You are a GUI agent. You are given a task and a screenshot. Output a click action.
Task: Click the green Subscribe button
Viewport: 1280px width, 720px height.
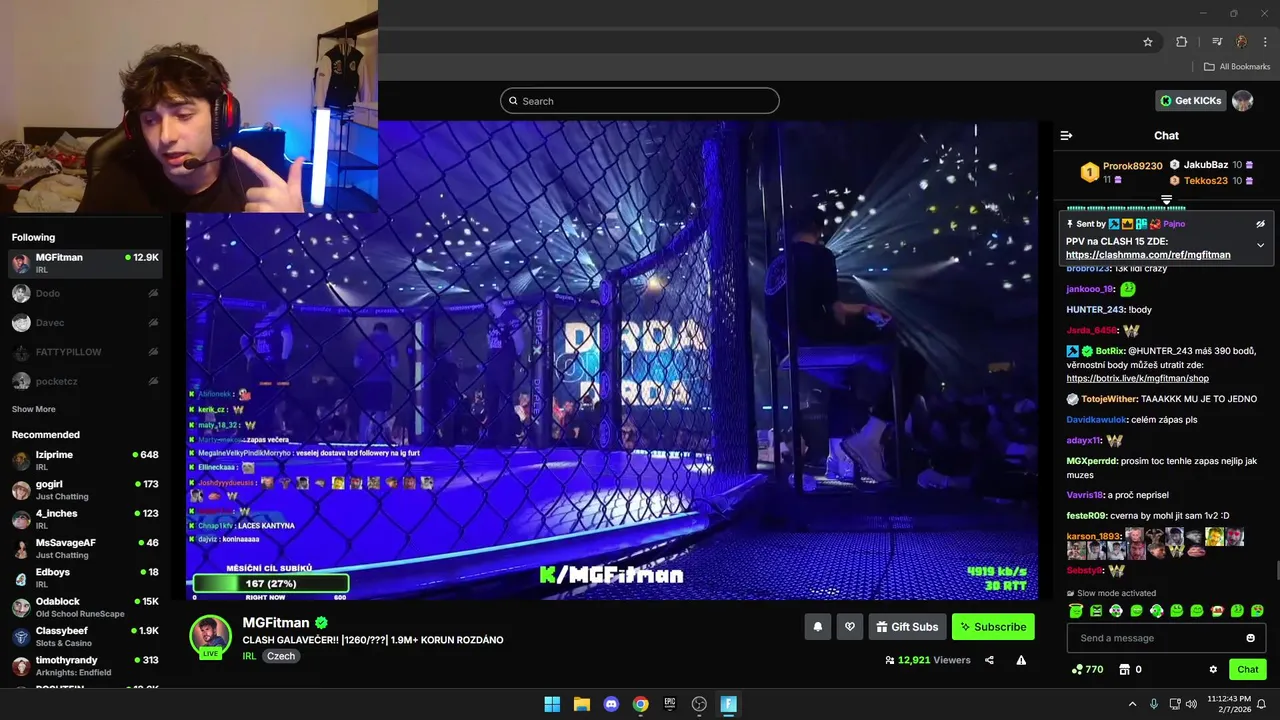point(993,627)
